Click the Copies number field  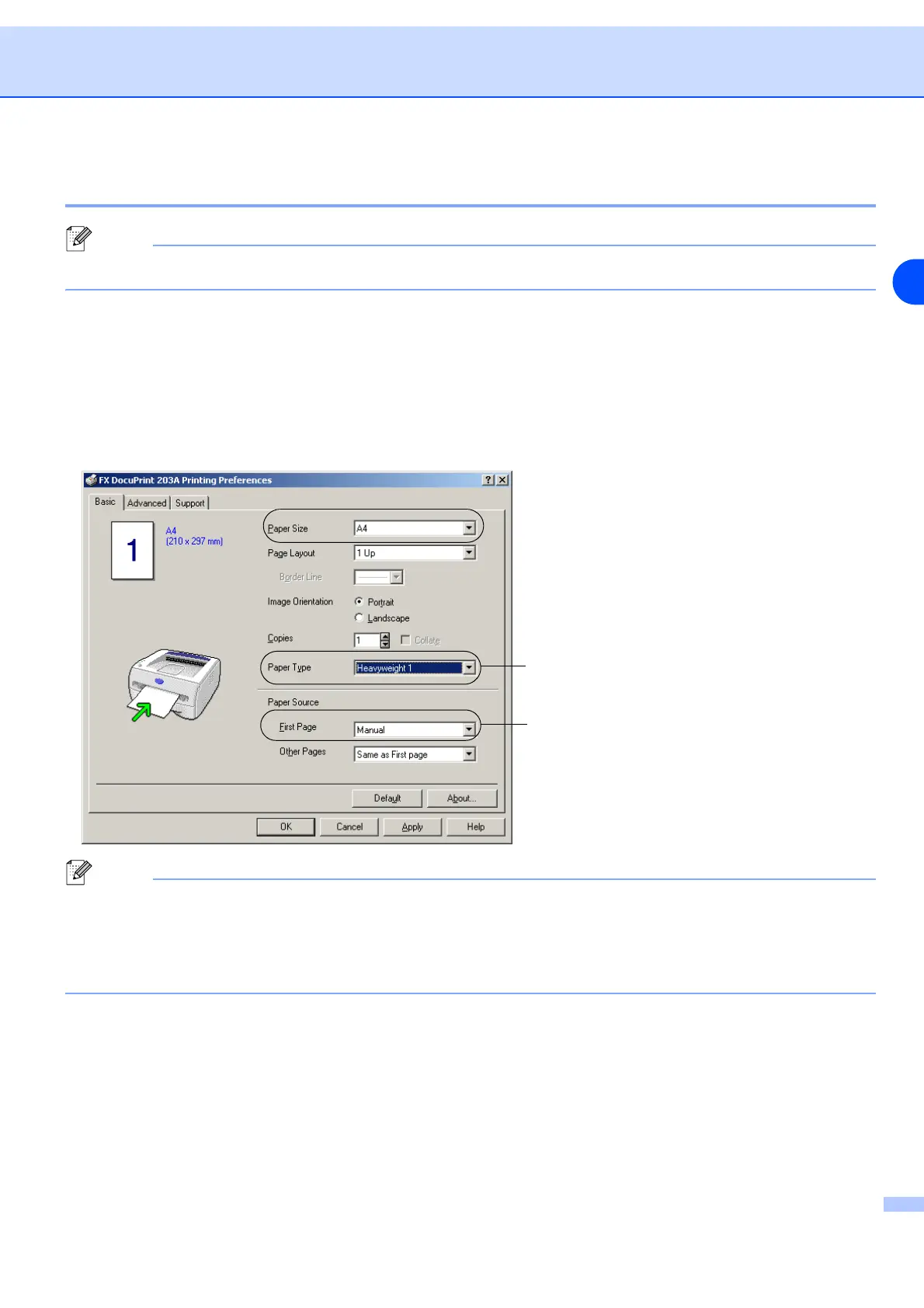pos(366,641)
